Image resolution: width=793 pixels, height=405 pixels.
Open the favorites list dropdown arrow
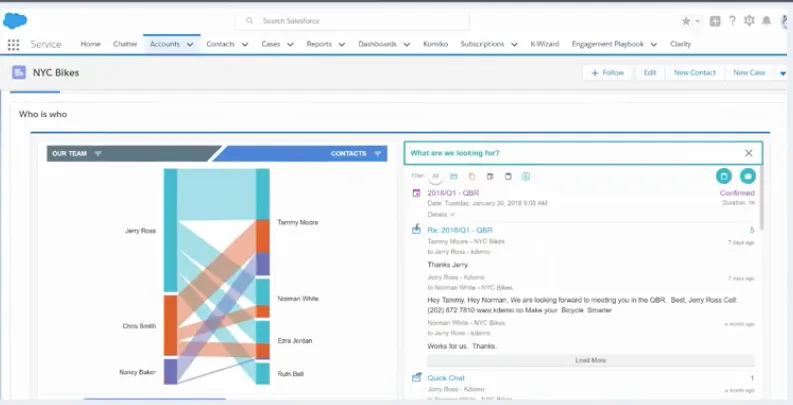click(x=697, y=21)
